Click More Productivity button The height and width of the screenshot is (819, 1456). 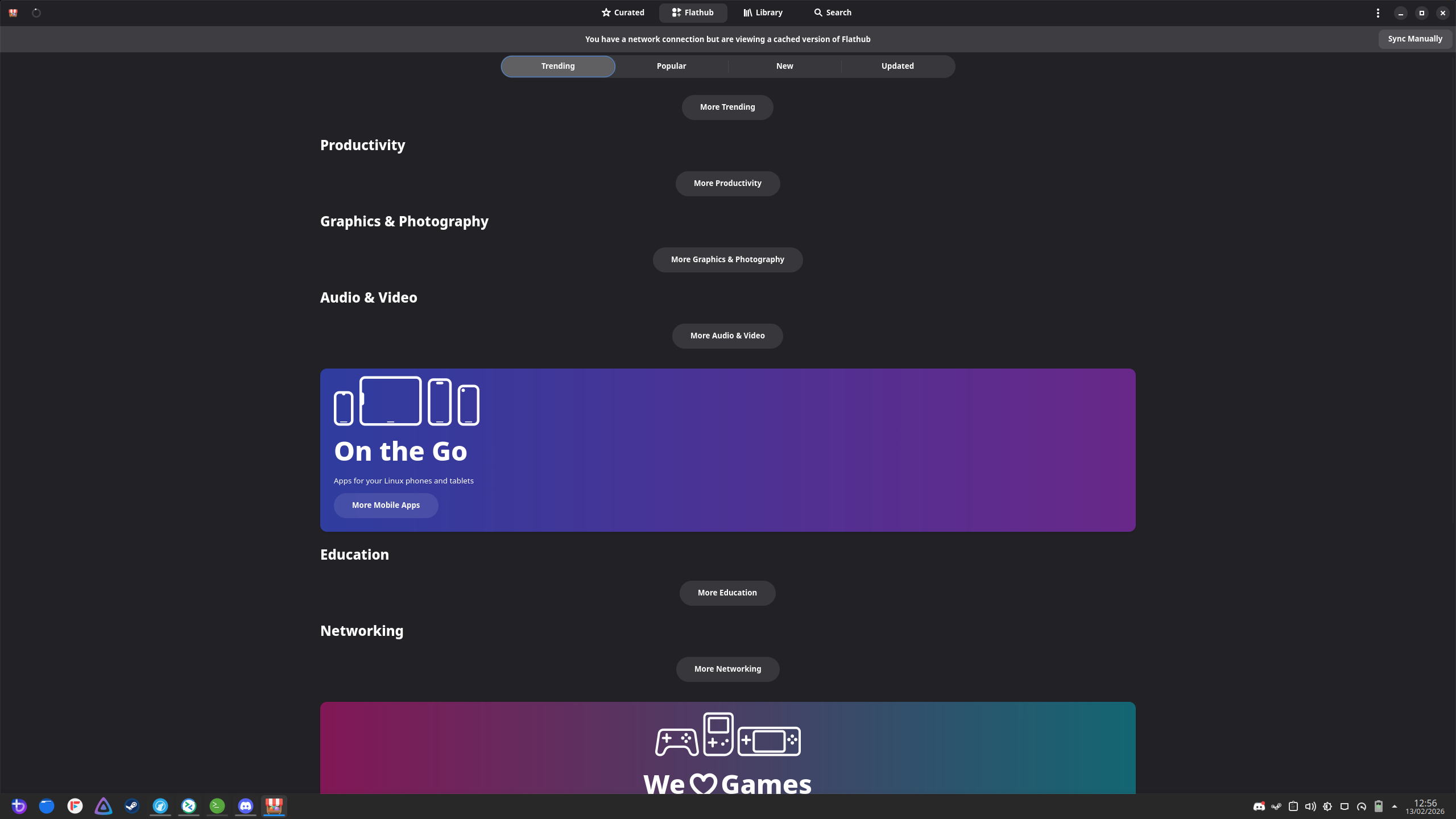tap(727, 183)
